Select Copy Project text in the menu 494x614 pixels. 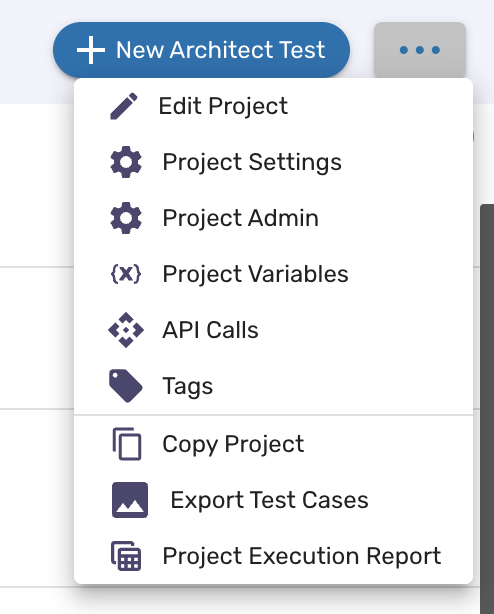click(x=233, y=444)
